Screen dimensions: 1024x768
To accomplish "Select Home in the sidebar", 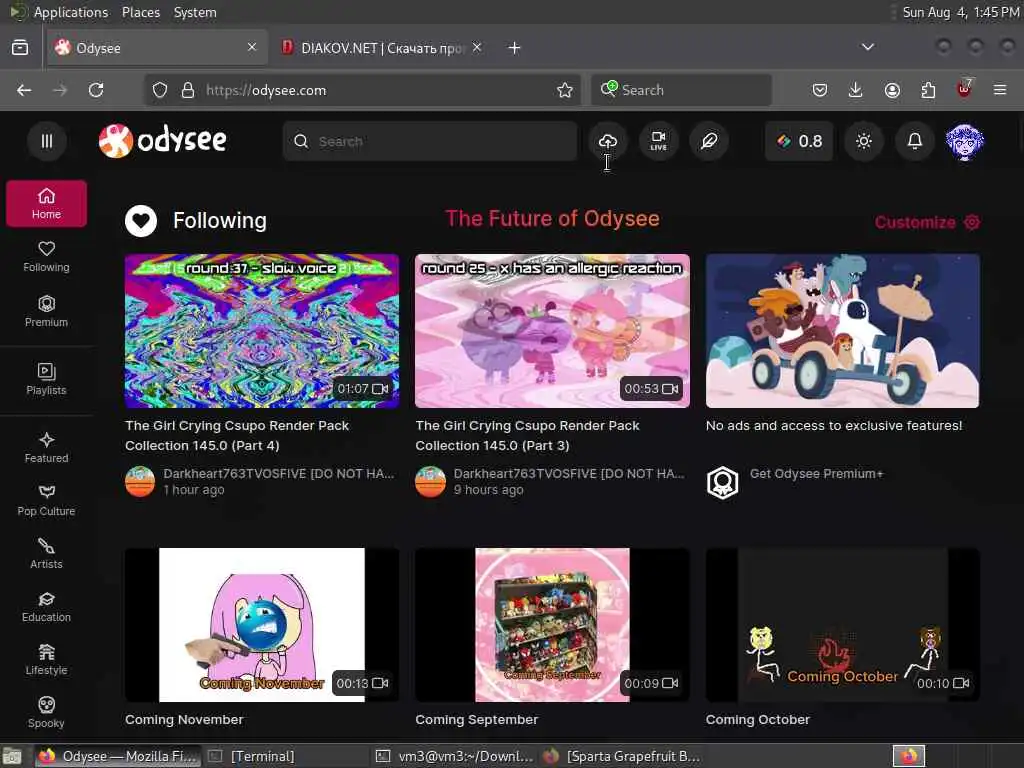I will point(46,204).
